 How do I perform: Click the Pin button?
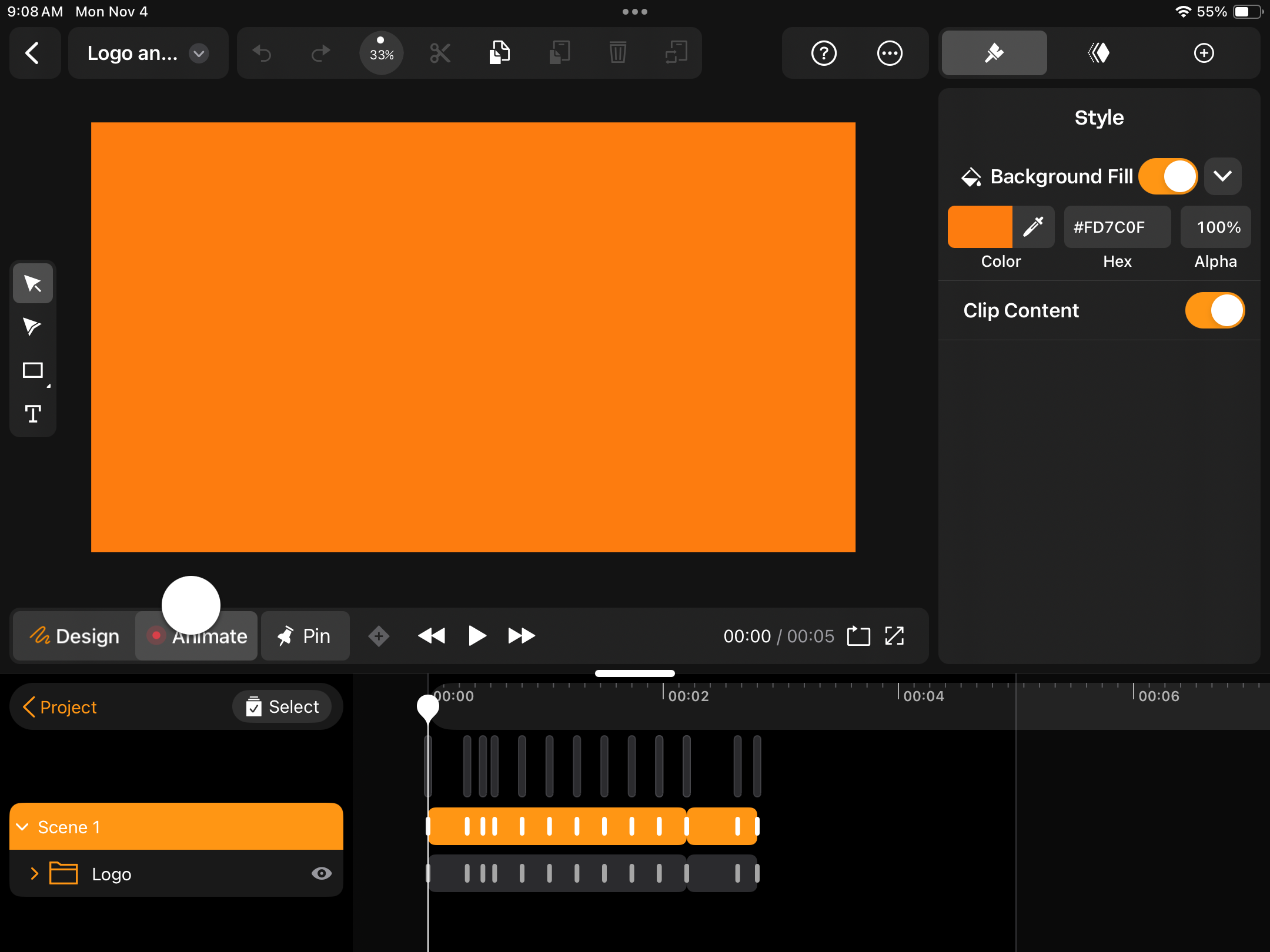305,636
